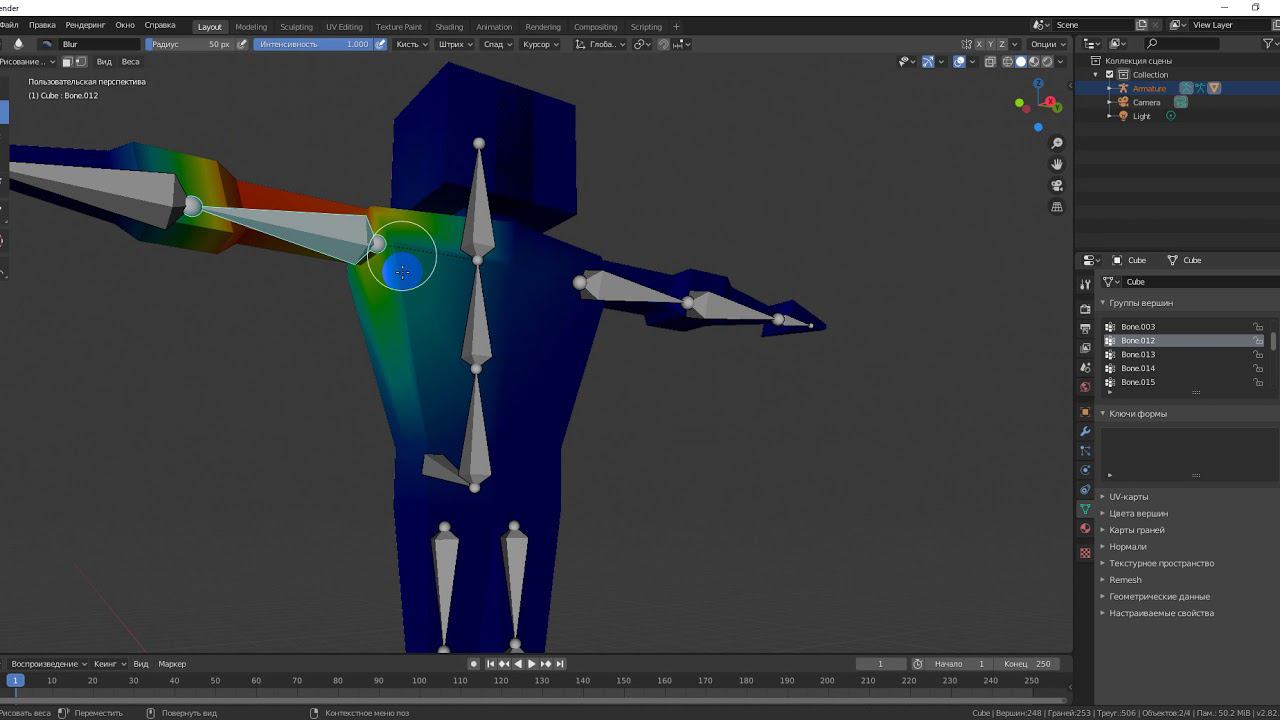
Task: Toggle the lock on the Bone.012 vertex group
Action: pos(1258,341)
